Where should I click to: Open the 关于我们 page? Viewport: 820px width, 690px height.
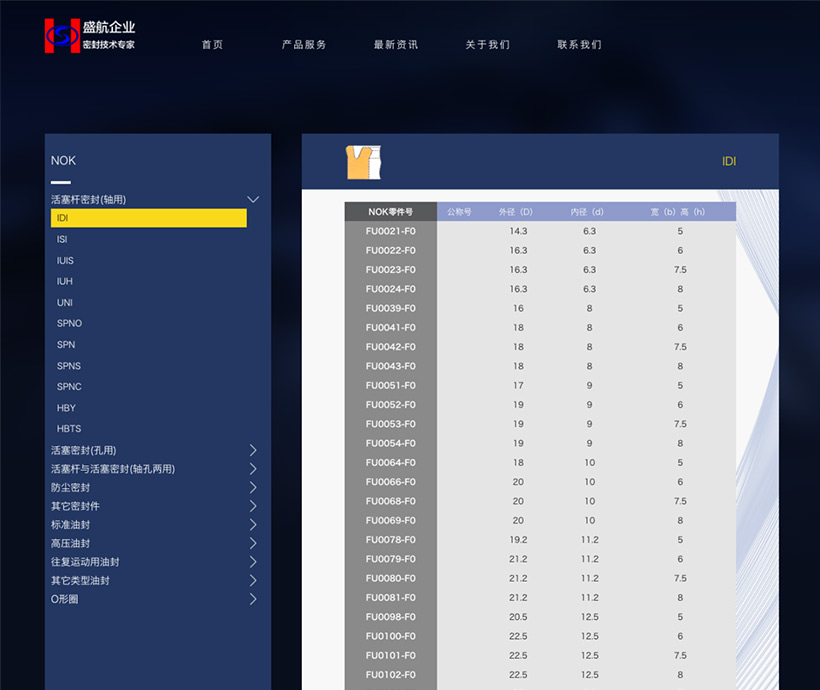487,45
